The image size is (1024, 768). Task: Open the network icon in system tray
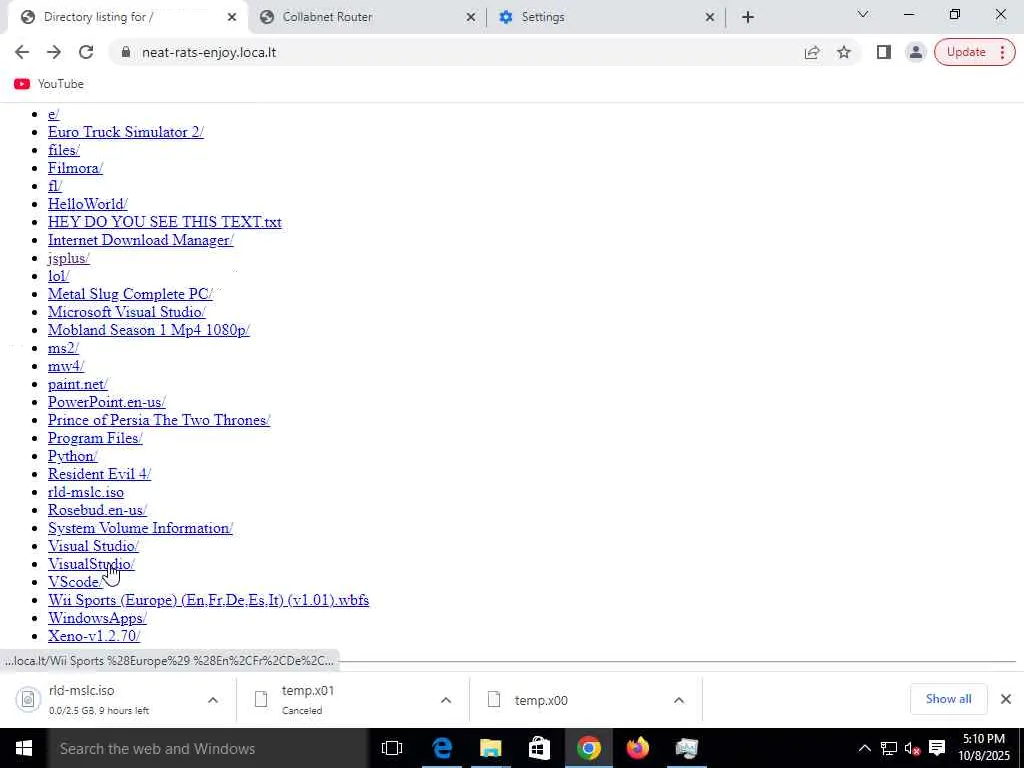tap(889, 748)
